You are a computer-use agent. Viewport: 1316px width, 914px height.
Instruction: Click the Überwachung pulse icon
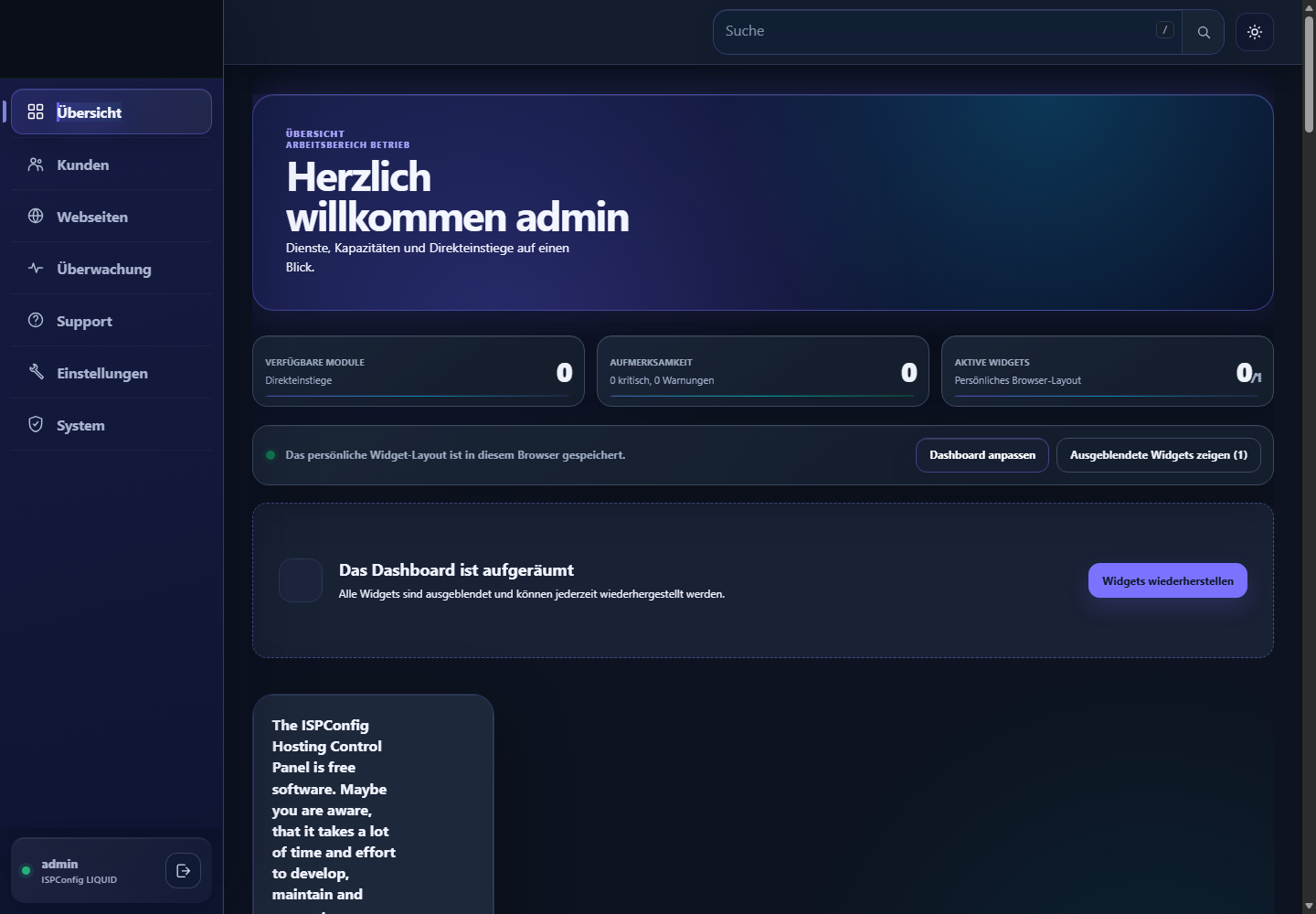[36, 269]
